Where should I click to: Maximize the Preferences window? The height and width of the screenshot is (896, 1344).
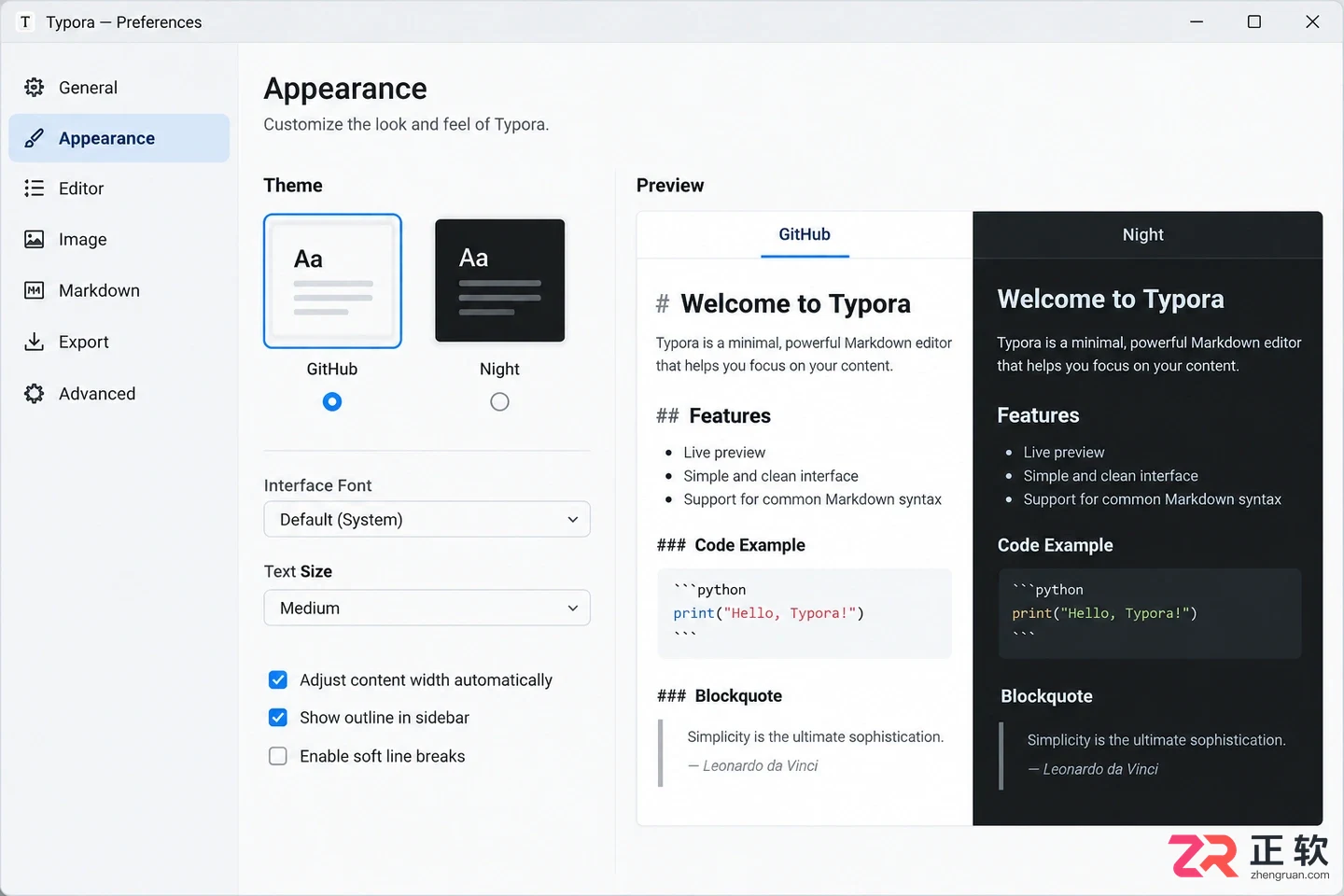(1254, 21)
